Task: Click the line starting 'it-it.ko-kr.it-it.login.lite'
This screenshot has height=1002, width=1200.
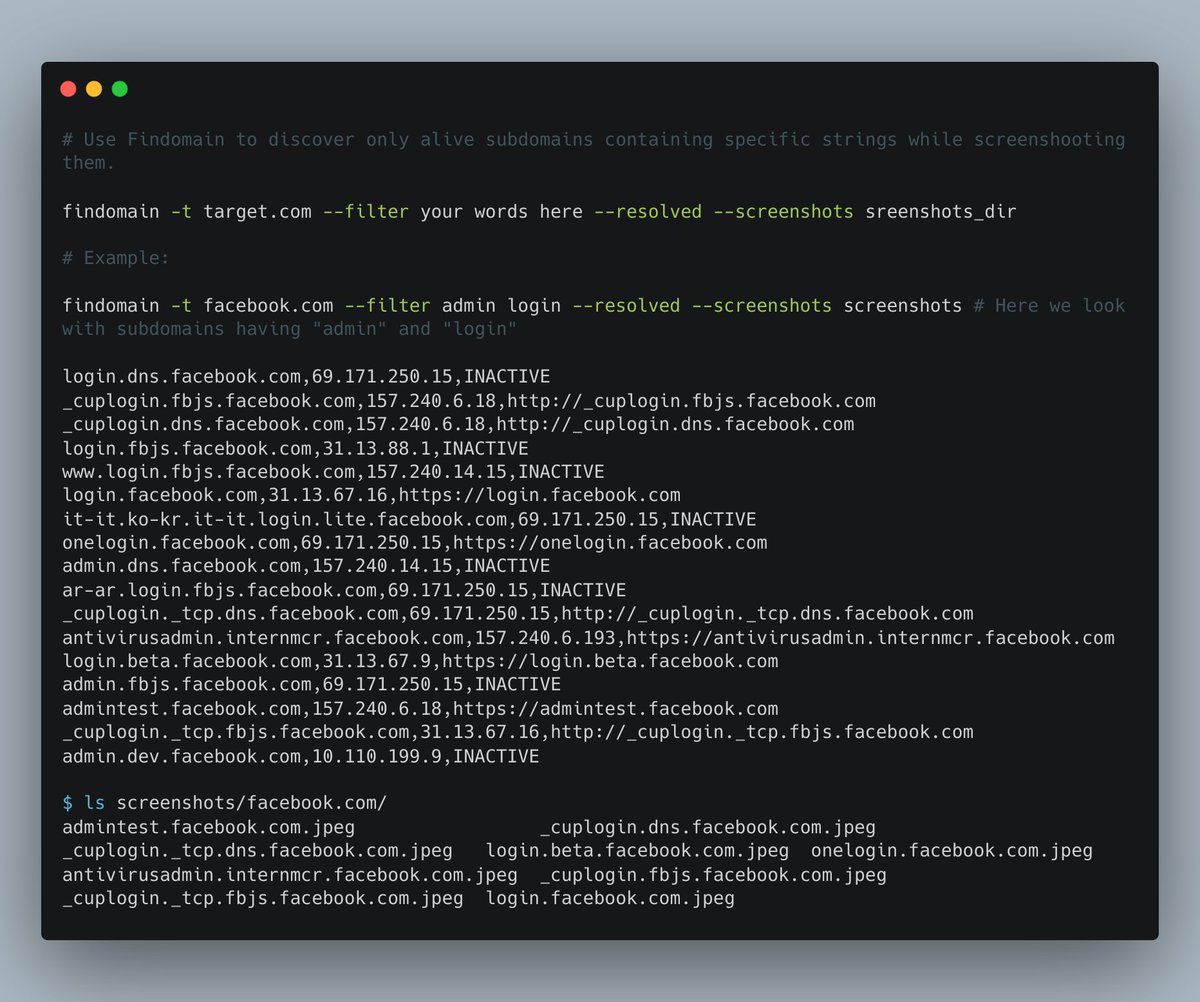Action: (409, 519)
